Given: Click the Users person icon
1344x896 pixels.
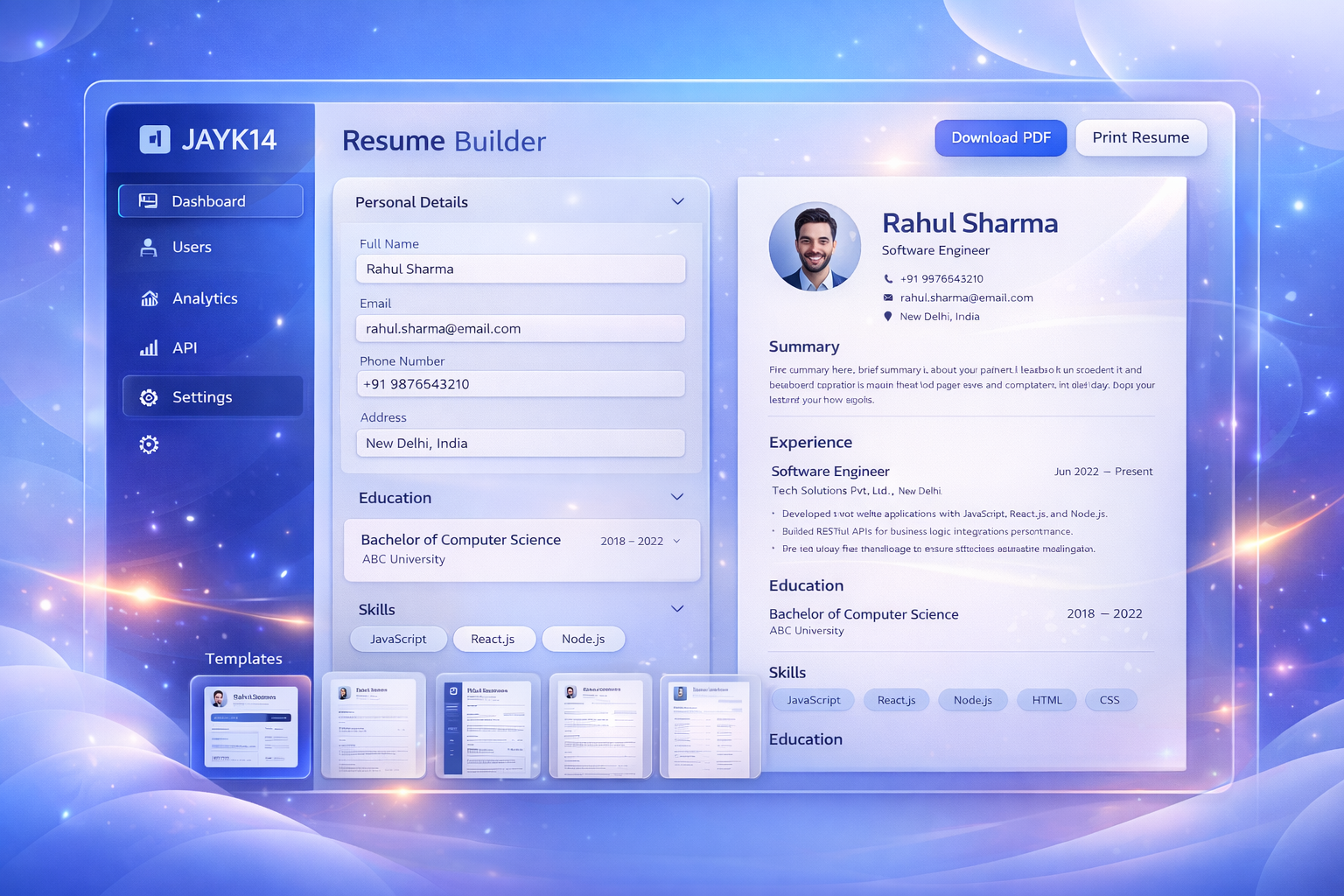Looking at the screenshot, I should [148, 247].
